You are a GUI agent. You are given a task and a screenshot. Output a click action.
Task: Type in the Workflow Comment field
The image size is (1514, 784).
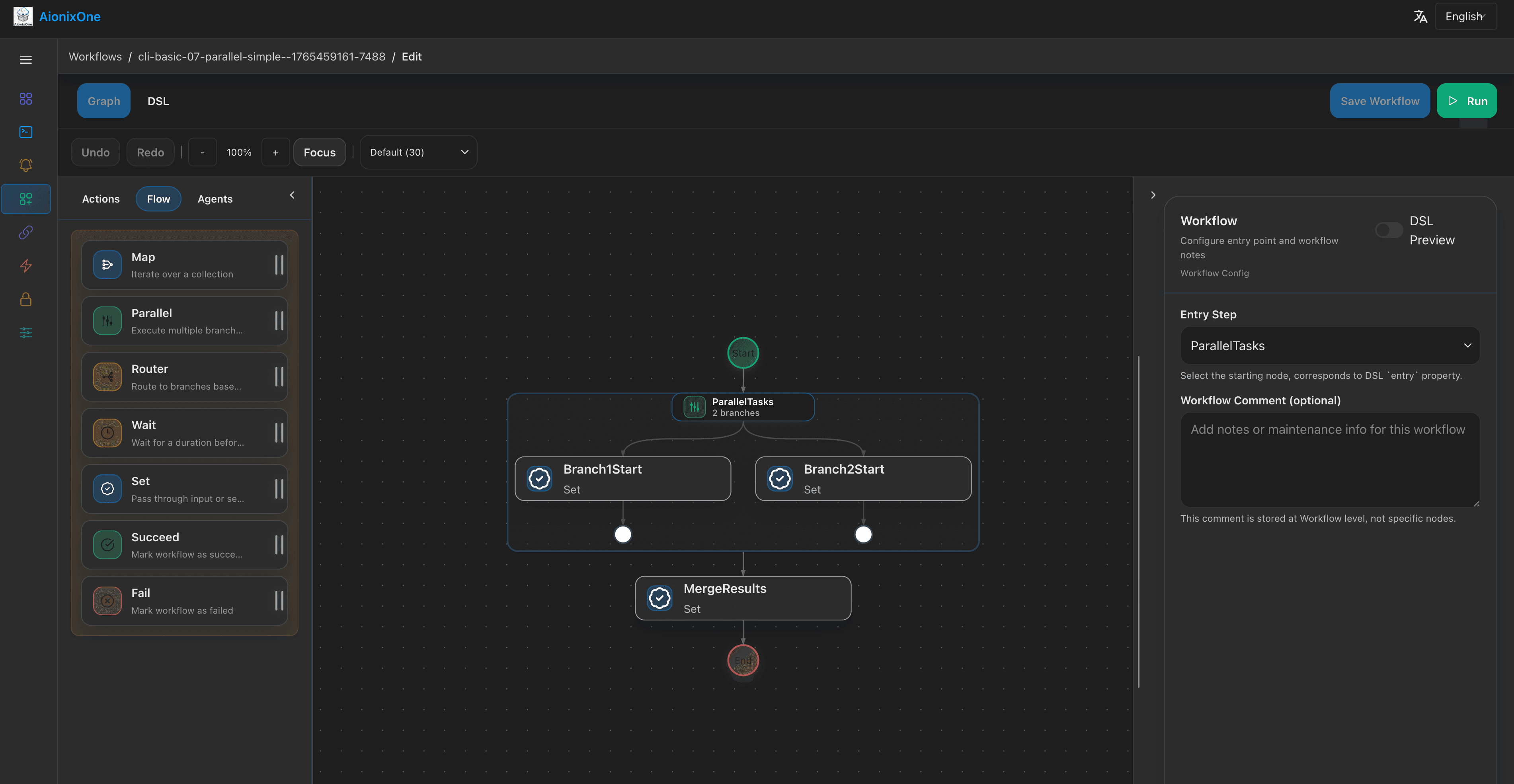point(1329,460)
